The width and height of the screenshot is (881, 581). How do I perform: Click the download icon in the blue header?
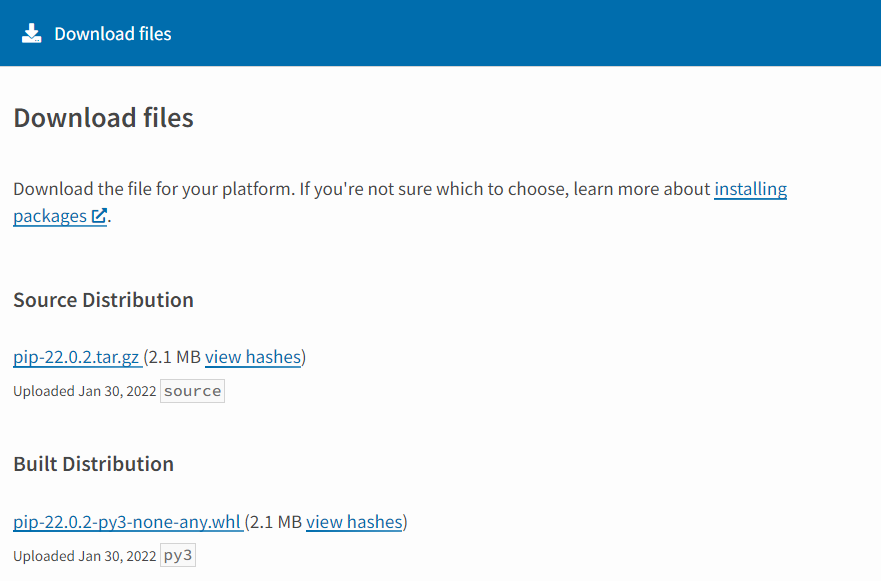pyautogui.click(x=32, y=34)
